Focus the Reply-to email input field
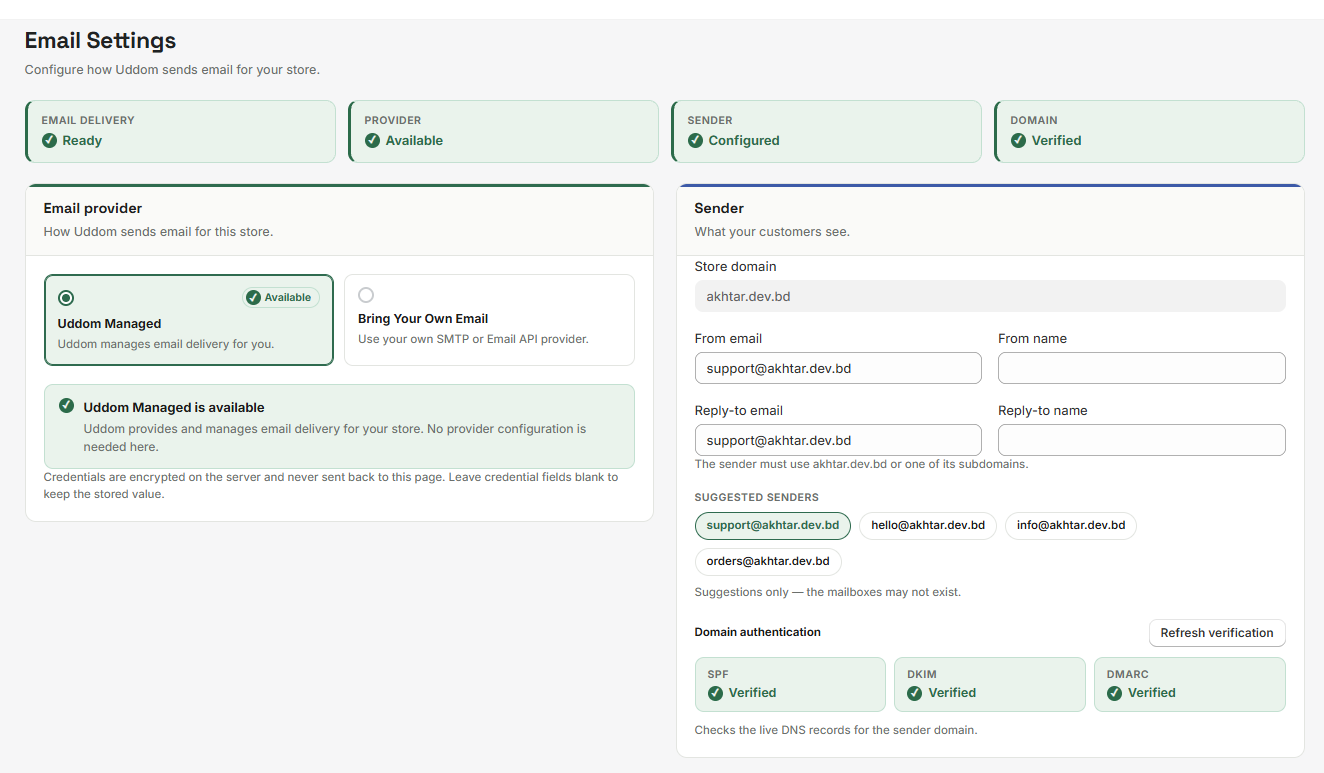Viewport: 1324px width, 773px height. (838, 440)
